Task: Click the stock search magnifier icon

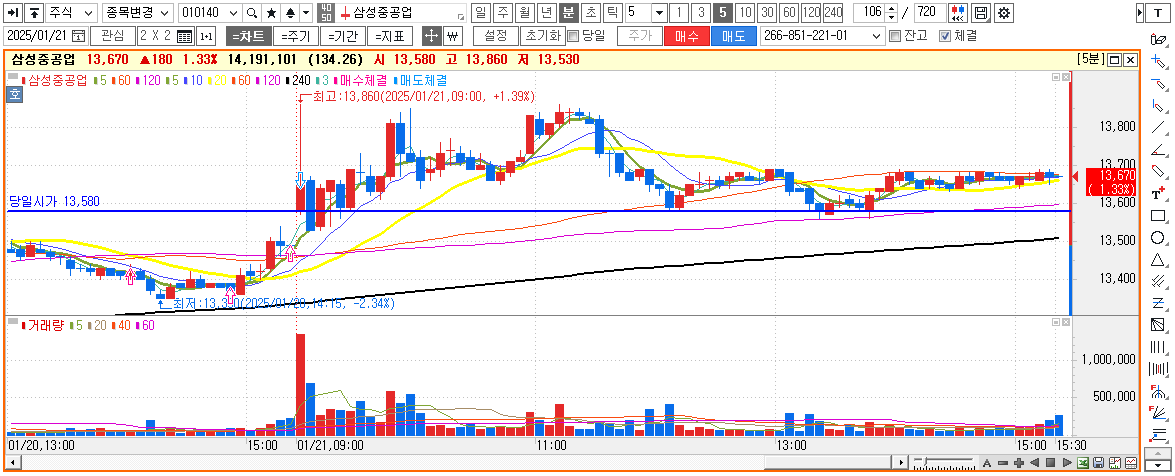Action: coord(253,13)
